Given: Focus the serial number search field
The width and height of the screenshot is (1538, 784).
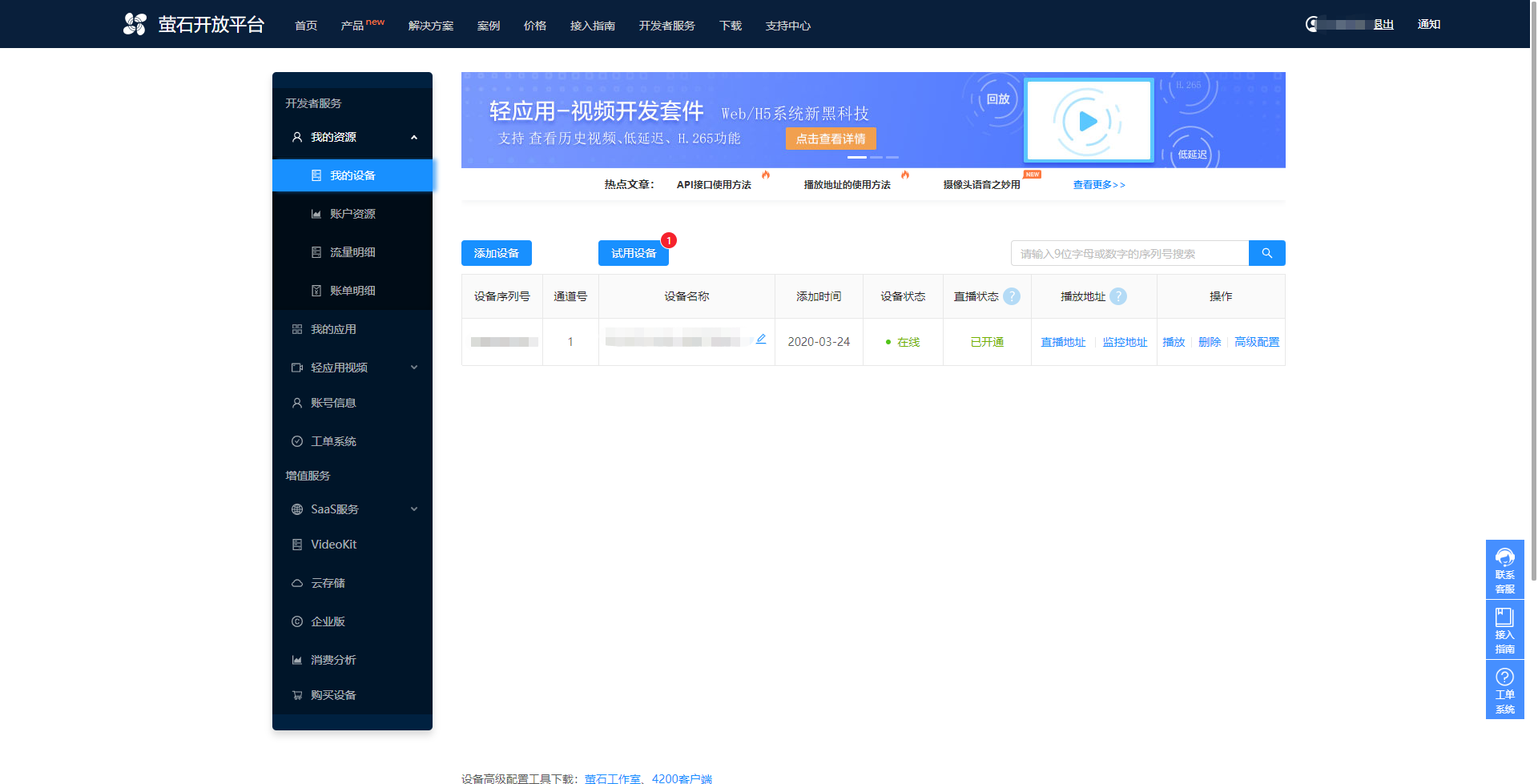Looking at the screenshot, I should 1129,253.
